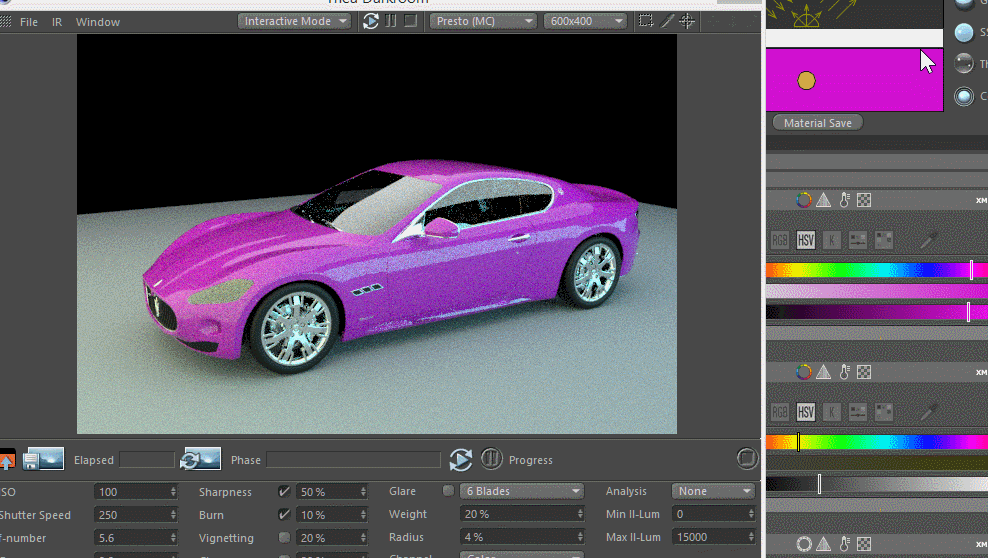Click the Min Il-Lum value field
The width and height of the screenshot is (988, 558).
713,514
